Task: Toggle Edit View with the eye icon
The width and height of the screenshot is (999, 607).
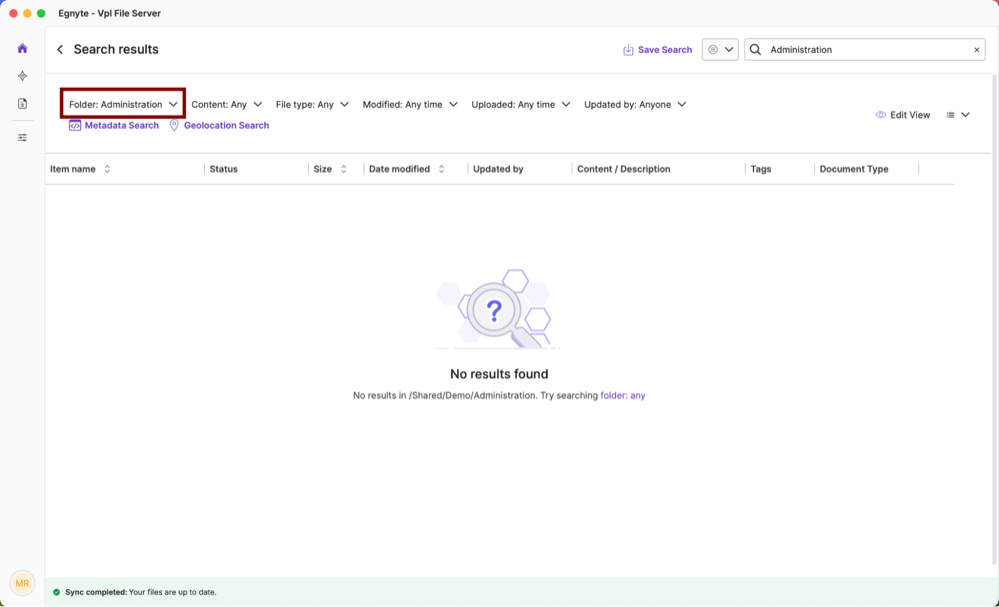Action: (x=902, y=115)
